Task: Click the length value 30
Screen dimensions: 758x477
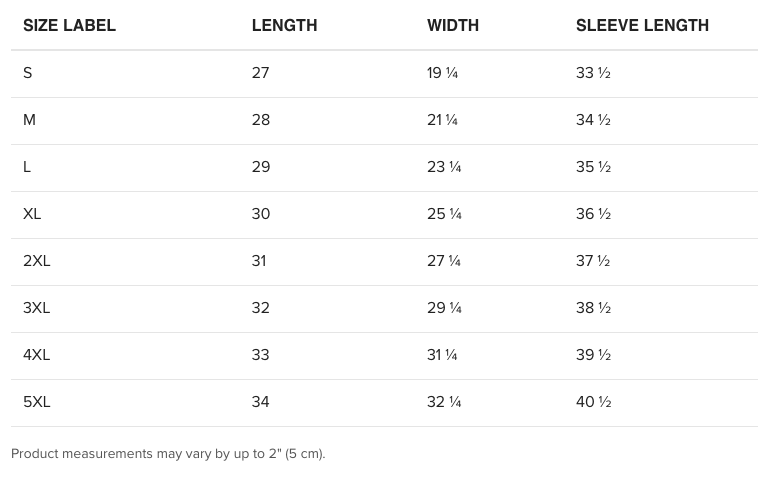Action: point(261,214)
